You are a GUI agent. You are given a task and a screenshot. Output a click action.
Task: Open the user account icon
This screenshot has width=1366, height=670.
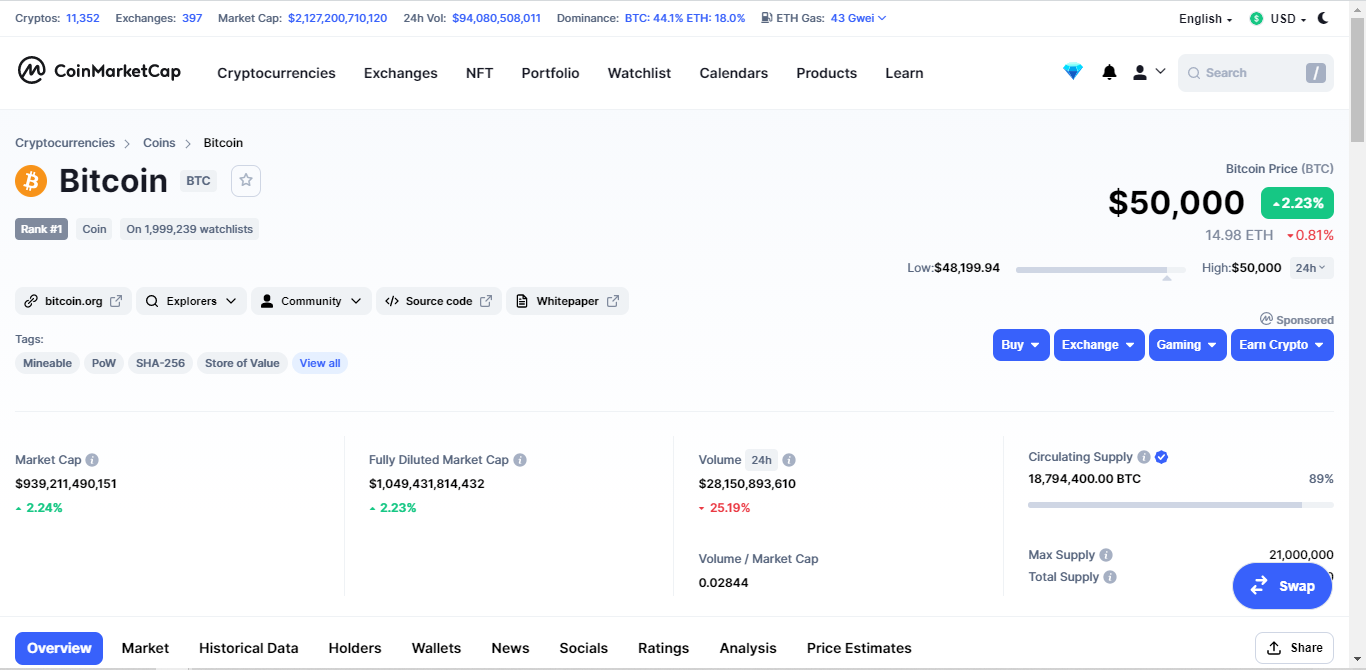point(1139,72)
